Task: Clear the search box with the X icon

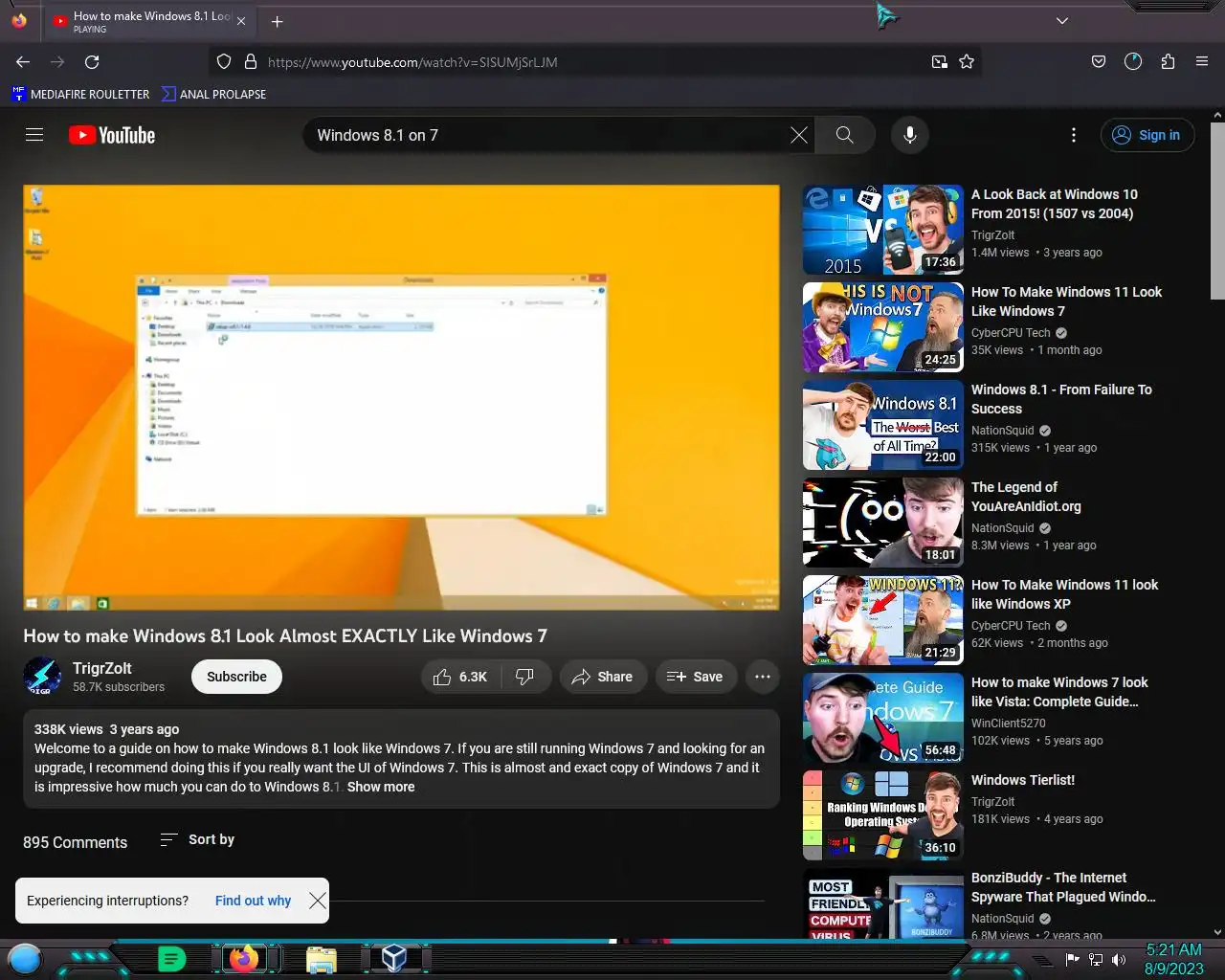Action: (x=799, y=135)
